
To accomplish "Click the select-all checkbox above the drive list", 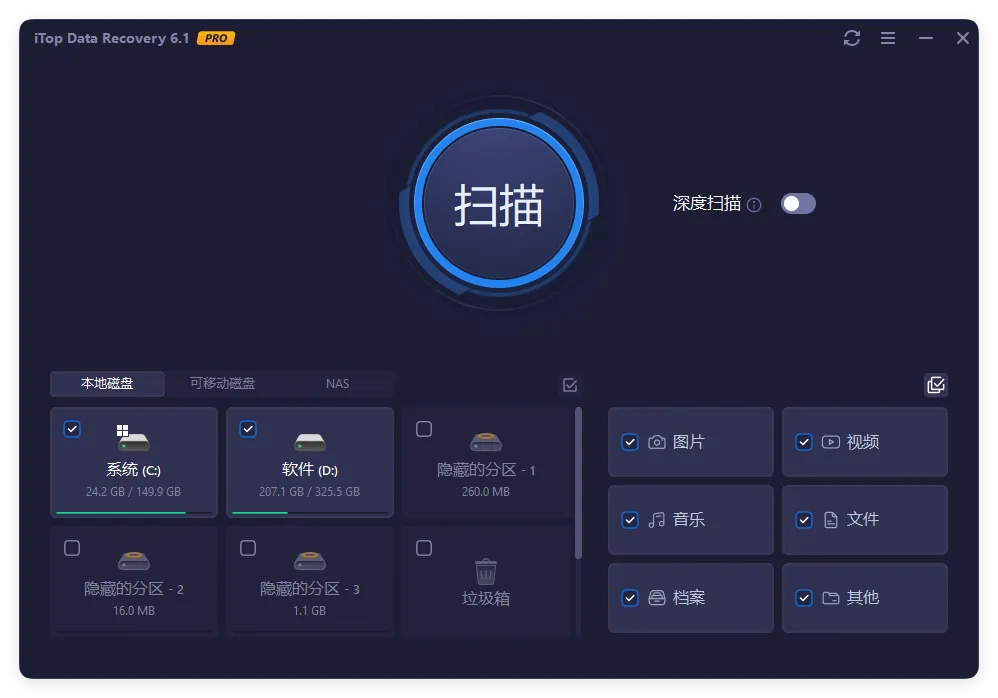I will coord(569,384).
